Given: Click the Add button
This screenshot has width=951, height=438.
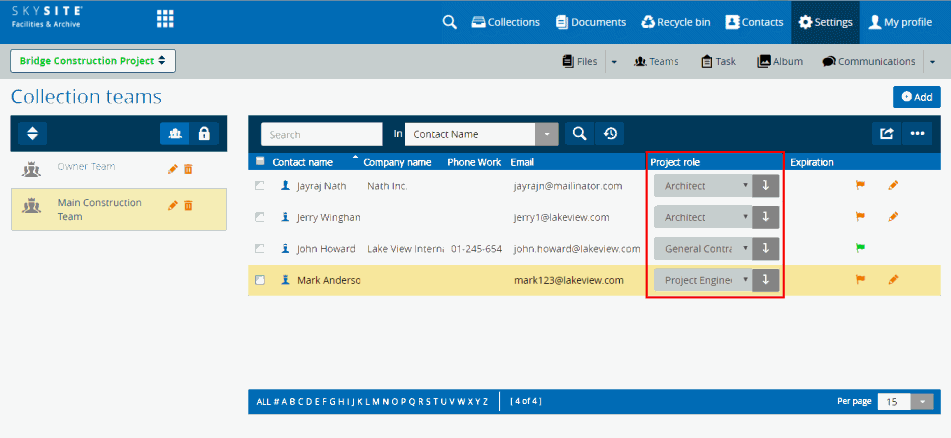Looking at the screenshot, I should pos(916,96).
